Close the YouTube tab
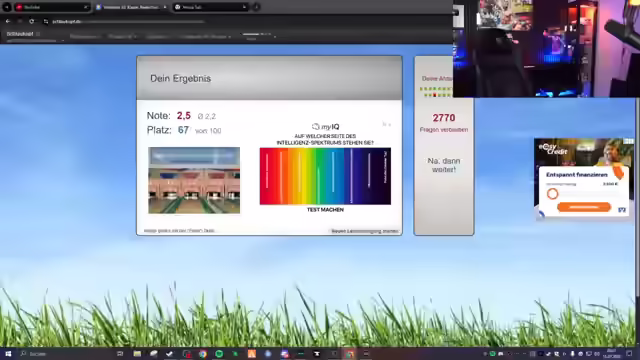640x360 pixels. click(86, 7)
